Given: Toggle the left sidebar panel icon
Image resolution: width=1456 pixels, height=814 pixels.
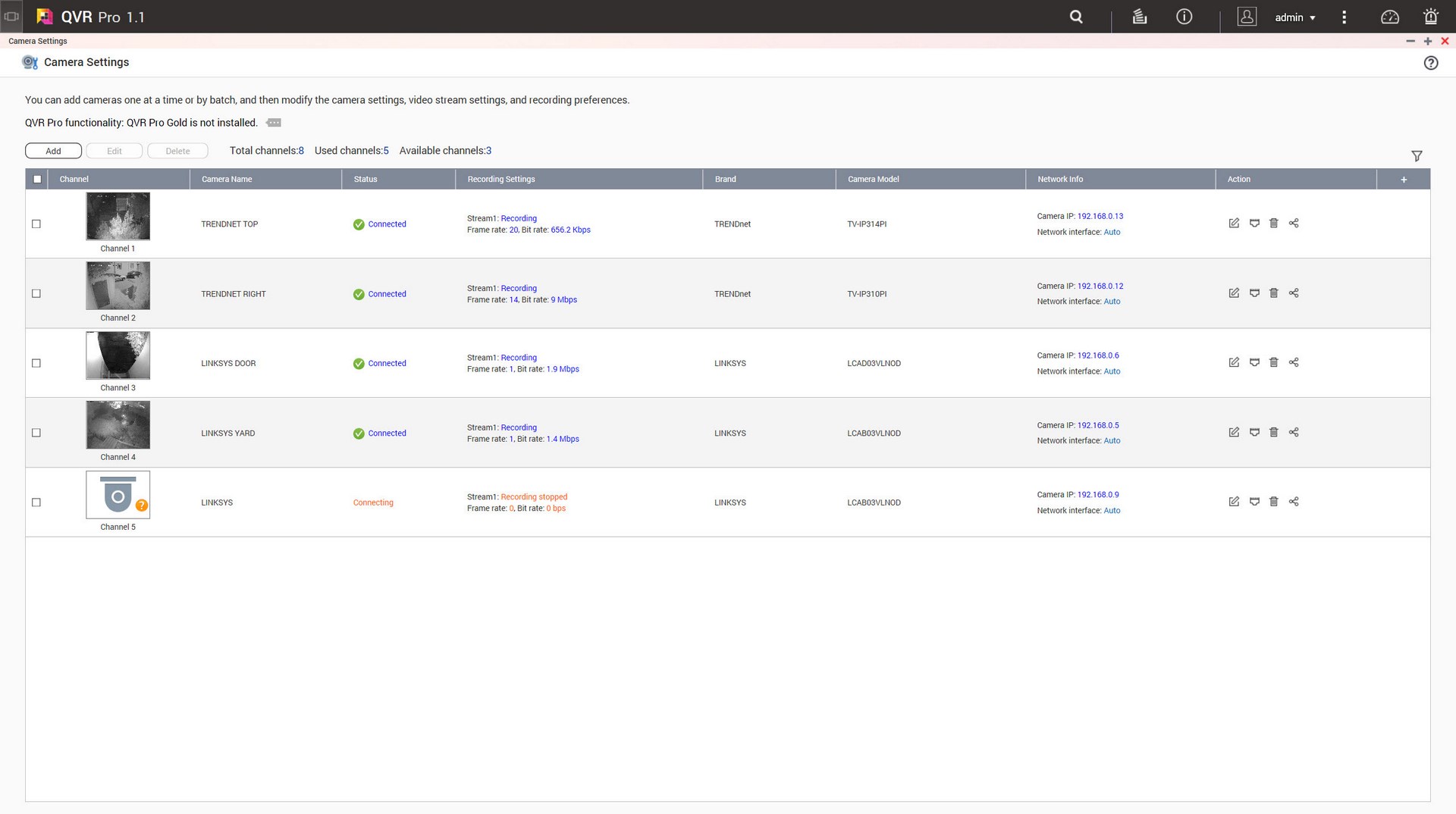Looking at the screenshot, I should pyautogui.click(x=11, y=16).
